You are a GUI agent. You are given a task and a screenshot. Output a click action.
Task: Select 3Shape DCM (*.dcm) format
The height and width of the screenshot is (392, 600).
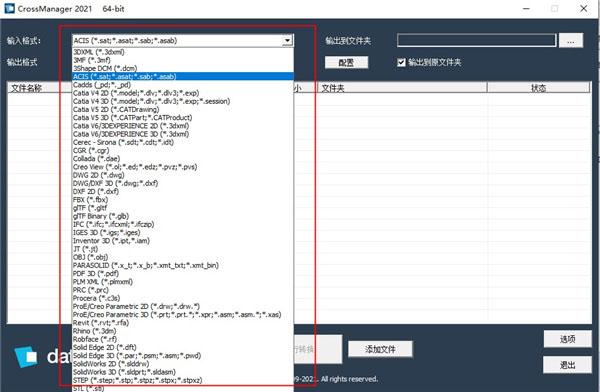[x=183, y=69]
